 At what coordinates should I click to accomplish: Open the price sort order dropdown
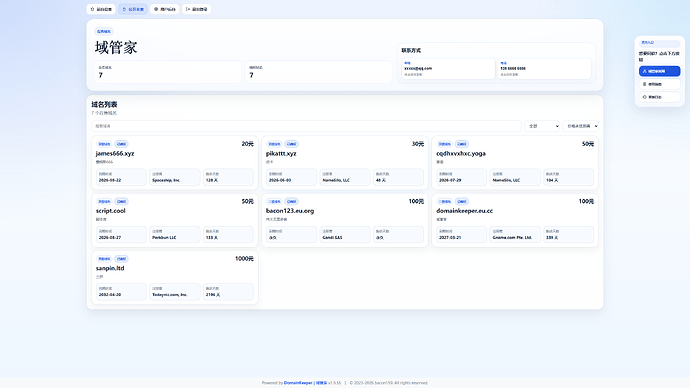(x=580, y=126)
